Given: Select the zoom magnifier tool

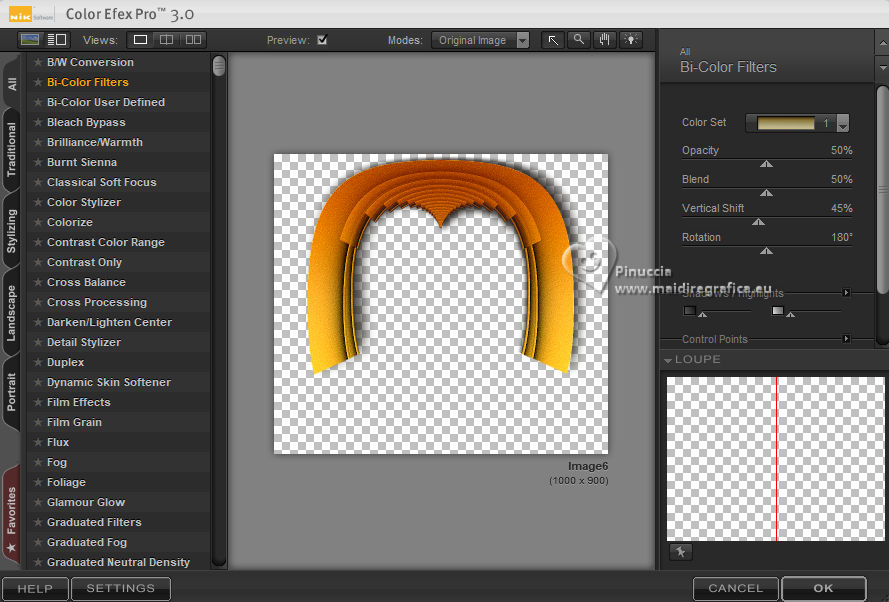Looking at the screenshot, I should [578, 40].
